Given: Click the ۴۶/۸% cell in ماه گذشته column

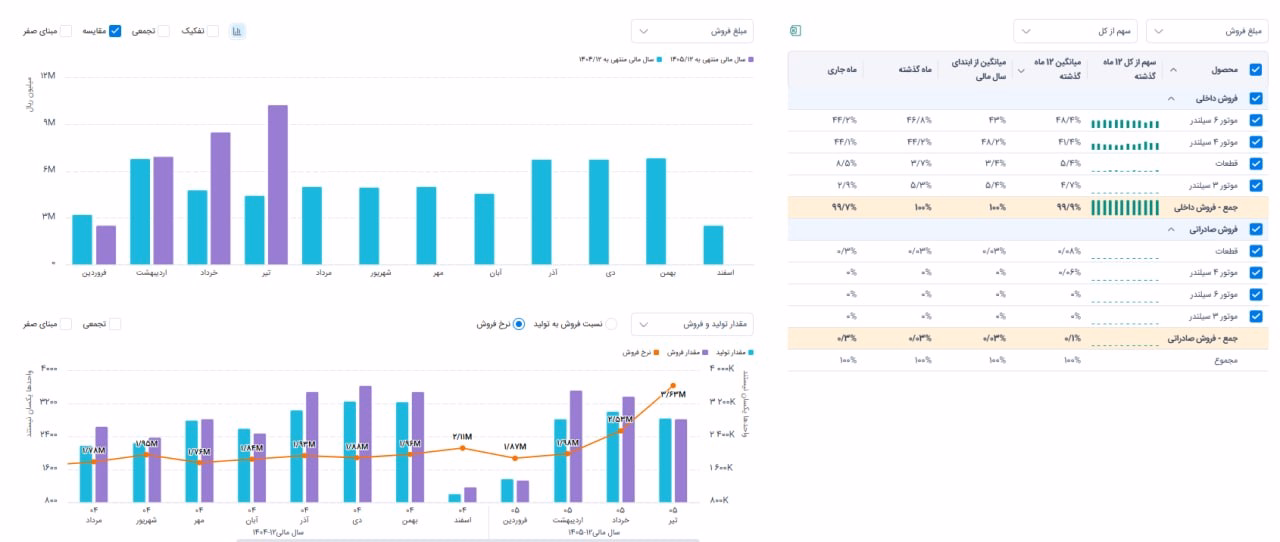Looking at the screenshot, I should click(x=918, y=120).
